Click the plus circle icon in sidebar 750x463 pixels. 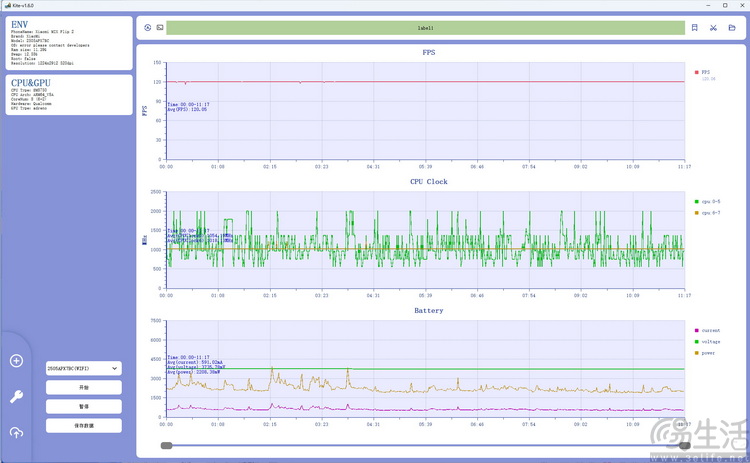pos(16,361)
